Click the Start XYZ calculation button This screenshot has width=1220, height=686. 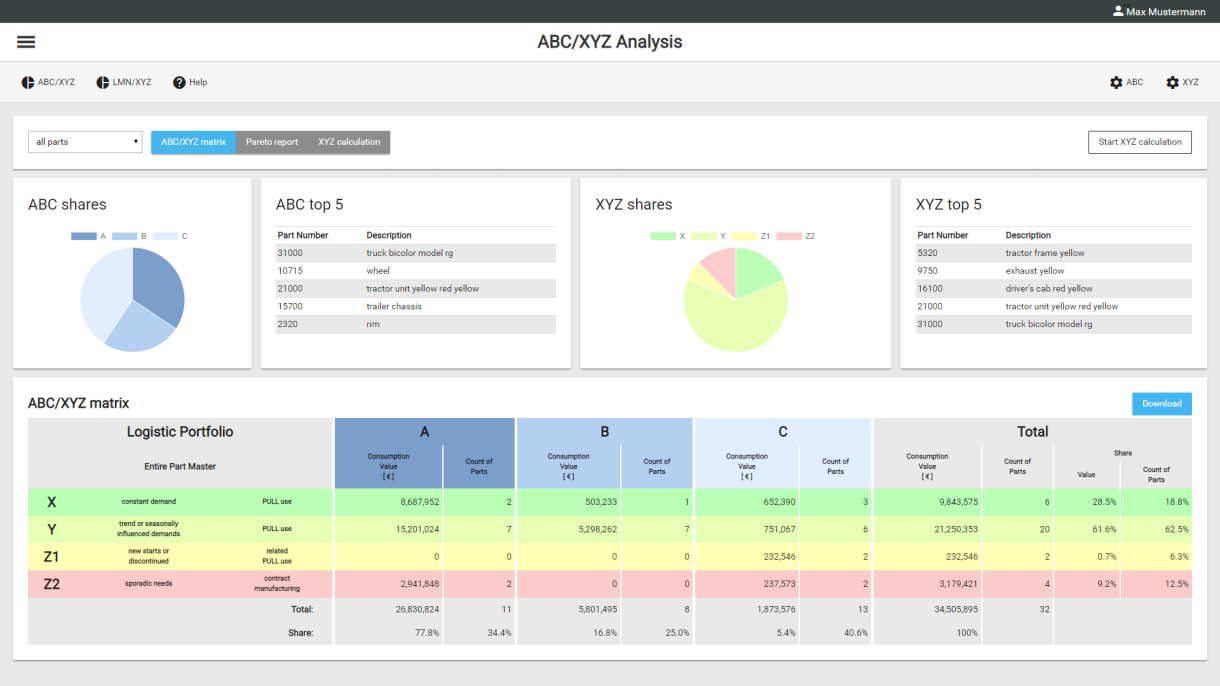pyautogui.click(x=1139, y=142)
